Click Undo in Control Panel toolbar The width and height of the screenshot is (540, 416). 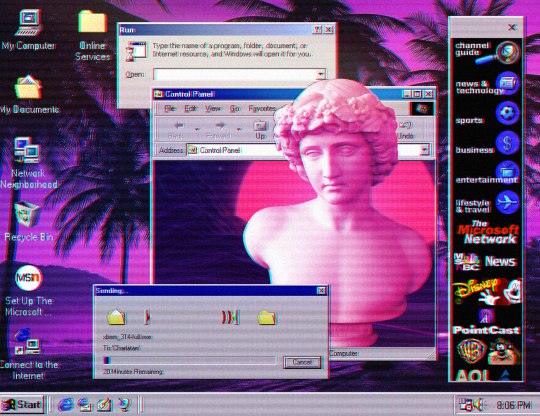click(x=406, y=129)
